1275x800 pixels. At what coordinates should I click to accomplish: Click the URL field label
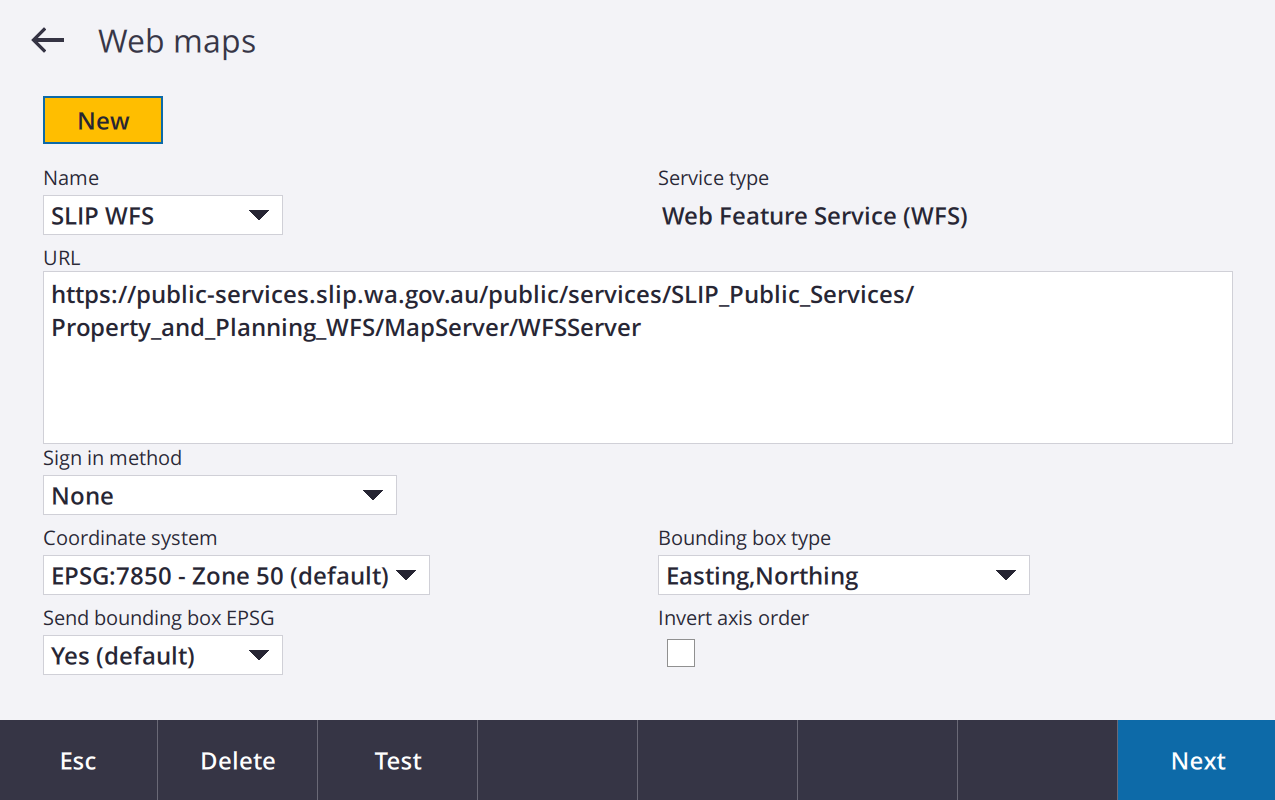click(x=62, y=258)
